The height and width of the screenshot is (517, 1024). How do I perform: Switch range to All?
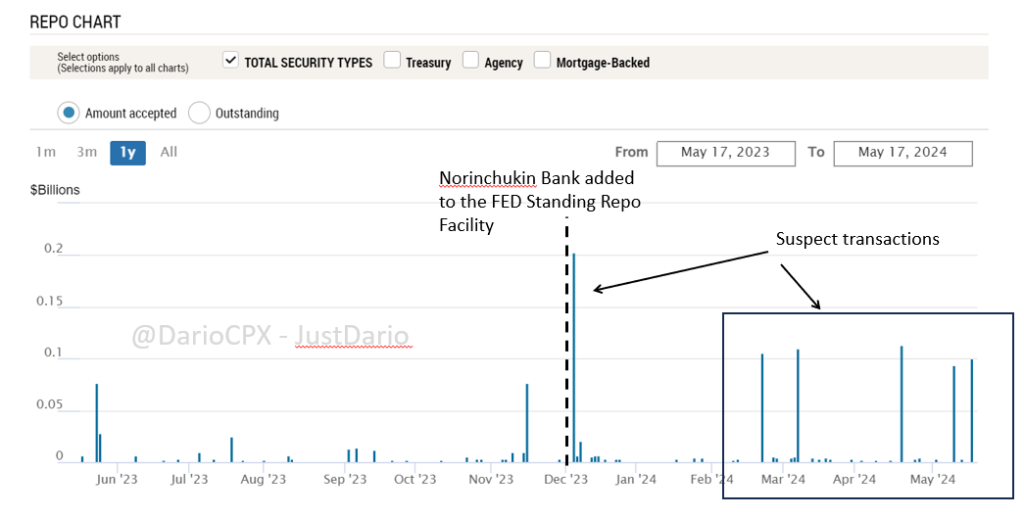(x=168, y=152)
